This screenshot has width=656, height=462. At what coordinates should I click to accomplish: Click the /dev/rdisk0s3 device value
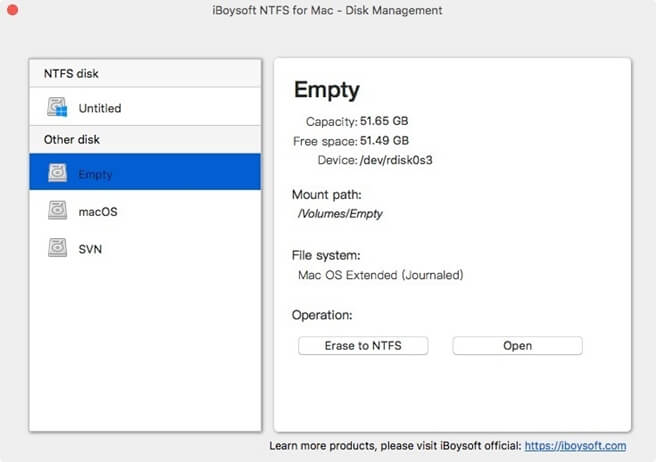(x=396, y=160)
